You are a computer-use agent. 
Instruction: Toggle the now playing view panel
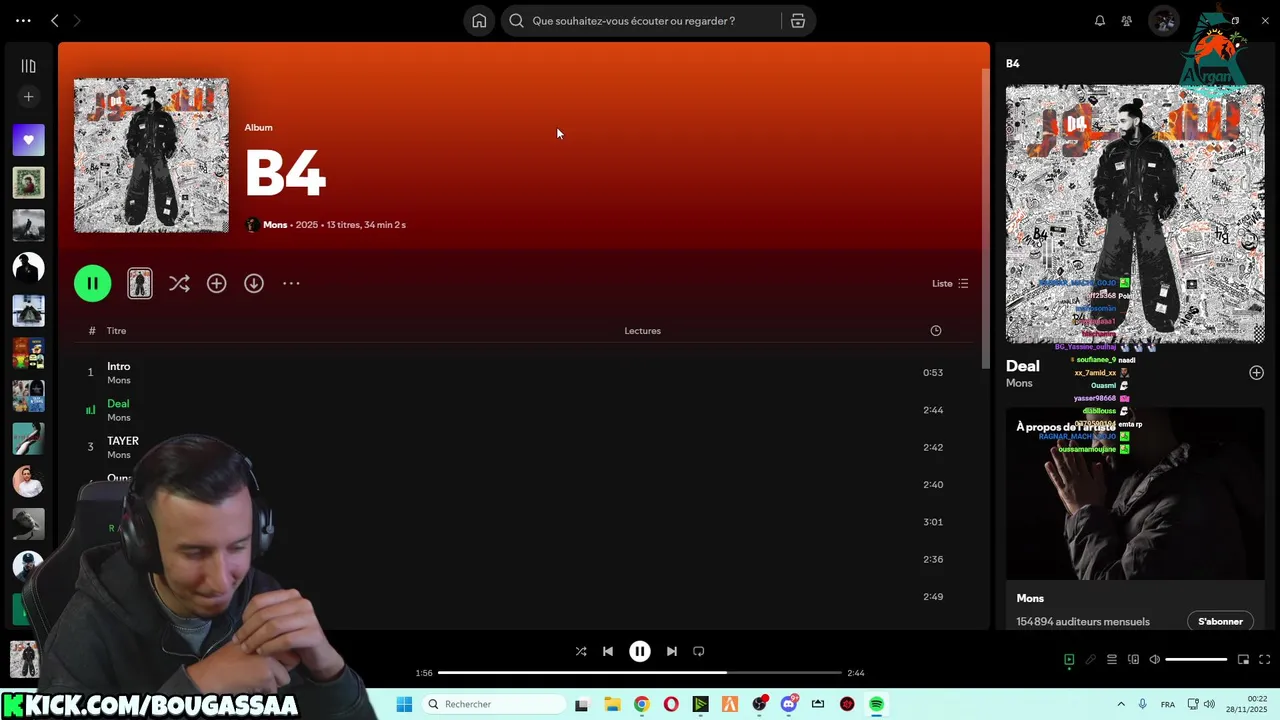(x=1069, y=660)
